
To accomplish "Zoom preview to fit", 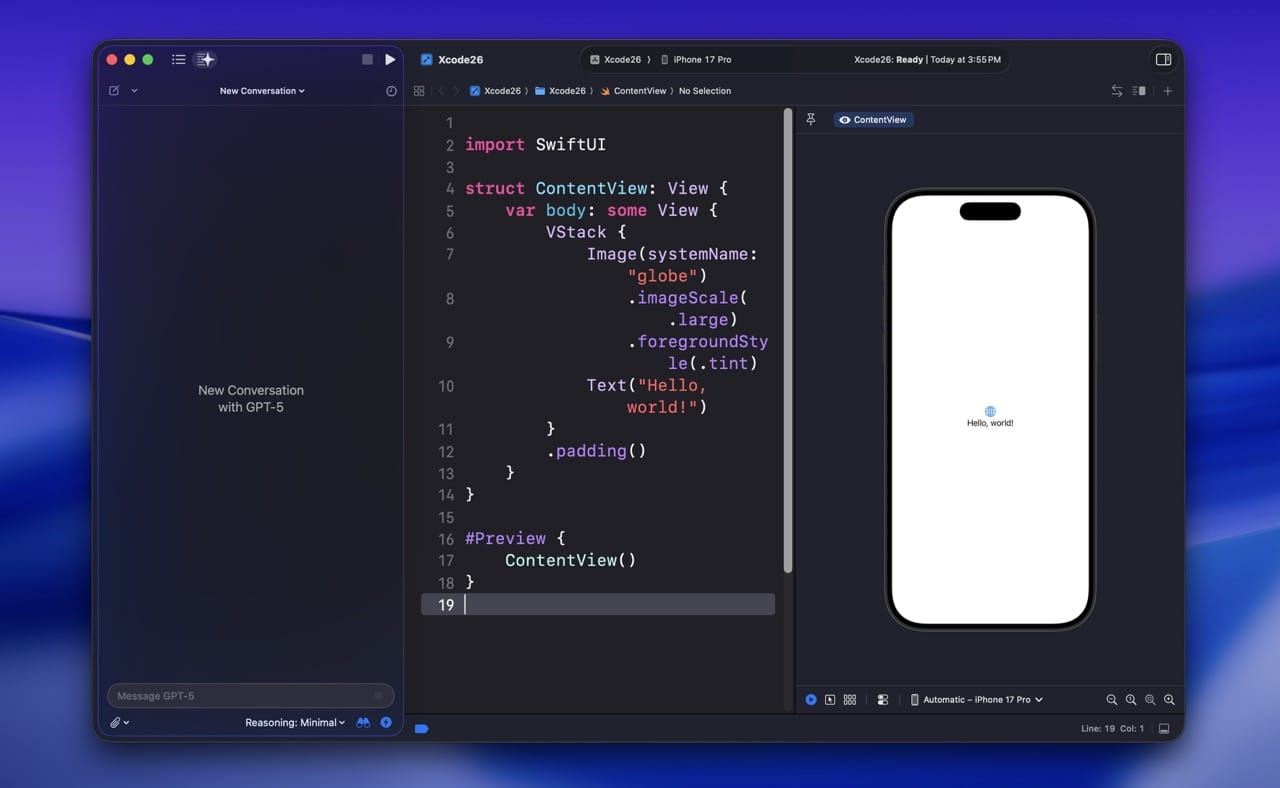I will 1150,700.
